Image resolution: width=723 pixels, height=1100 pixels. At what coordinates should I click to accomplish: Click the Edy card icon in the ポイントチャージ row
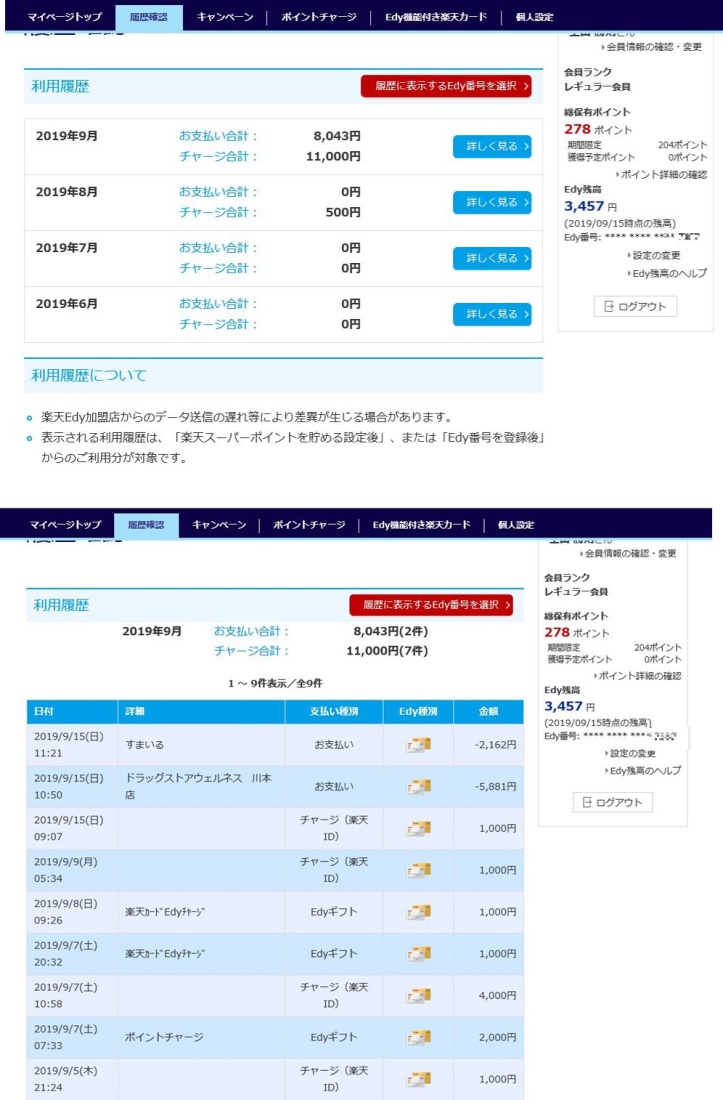pyautogui.click(x=419, y=1037)
